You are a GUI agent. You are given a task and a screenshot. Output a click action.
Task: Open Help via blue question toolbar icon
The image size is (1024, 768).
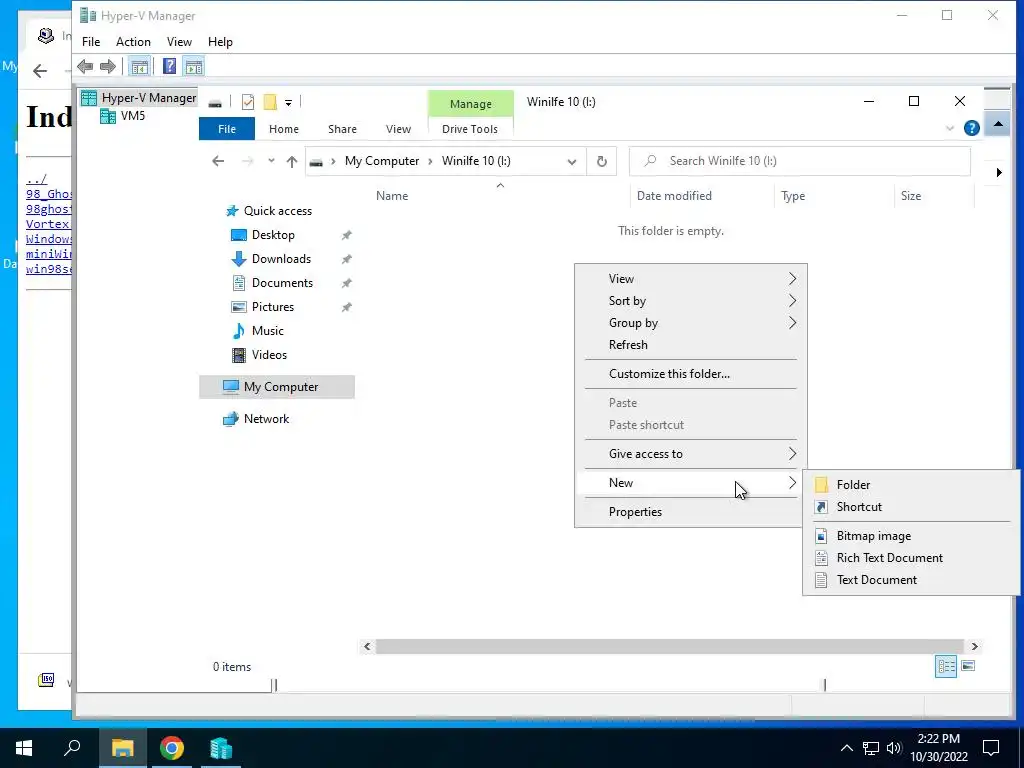pos(169,66)
